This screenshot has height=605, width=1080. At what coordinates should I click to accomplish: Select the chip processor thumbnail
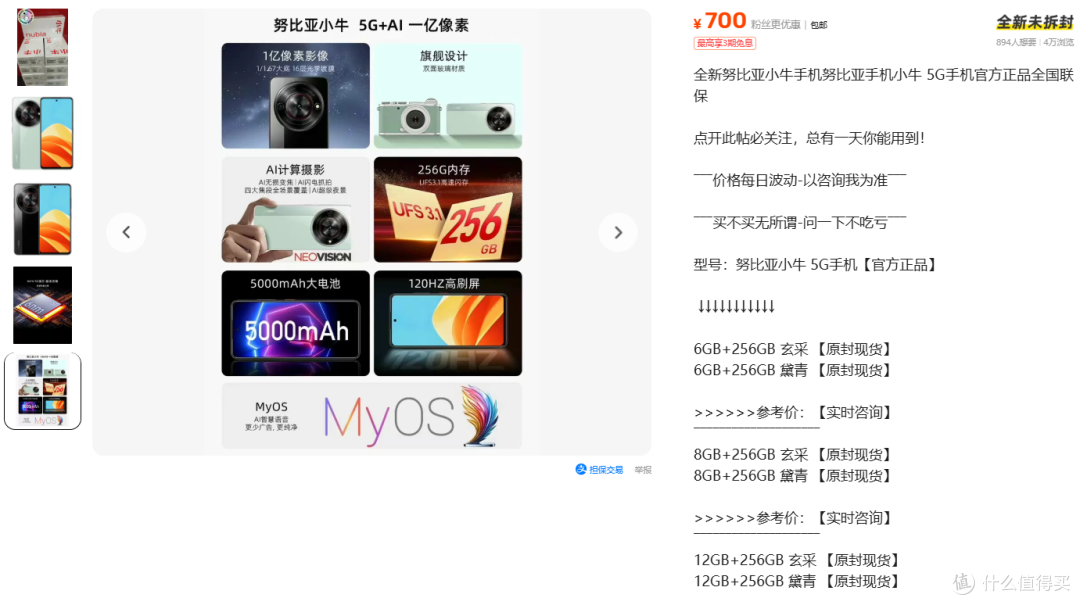(x=43, y=305)
